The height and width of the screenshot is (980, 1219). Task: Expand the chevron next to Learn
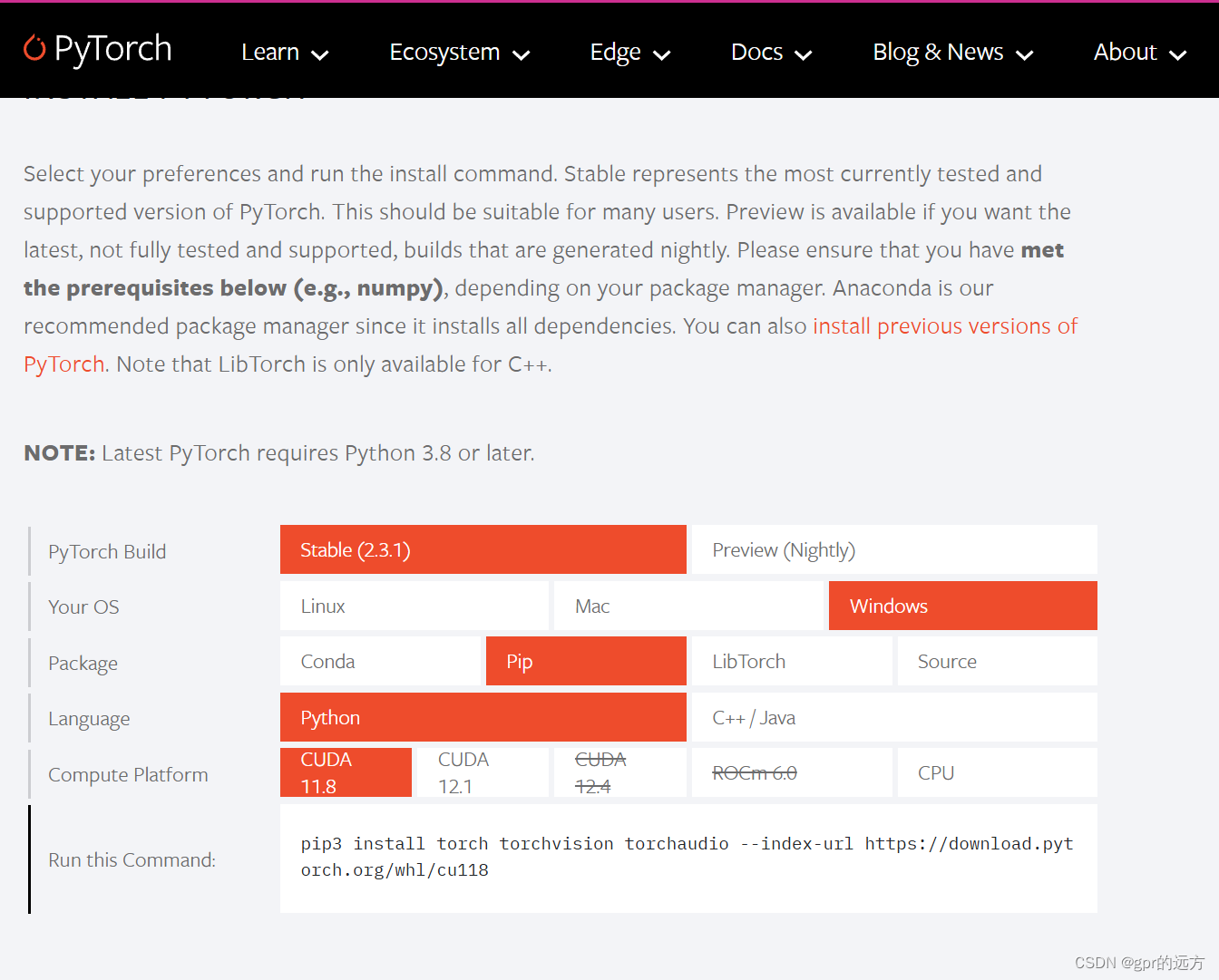319,55
